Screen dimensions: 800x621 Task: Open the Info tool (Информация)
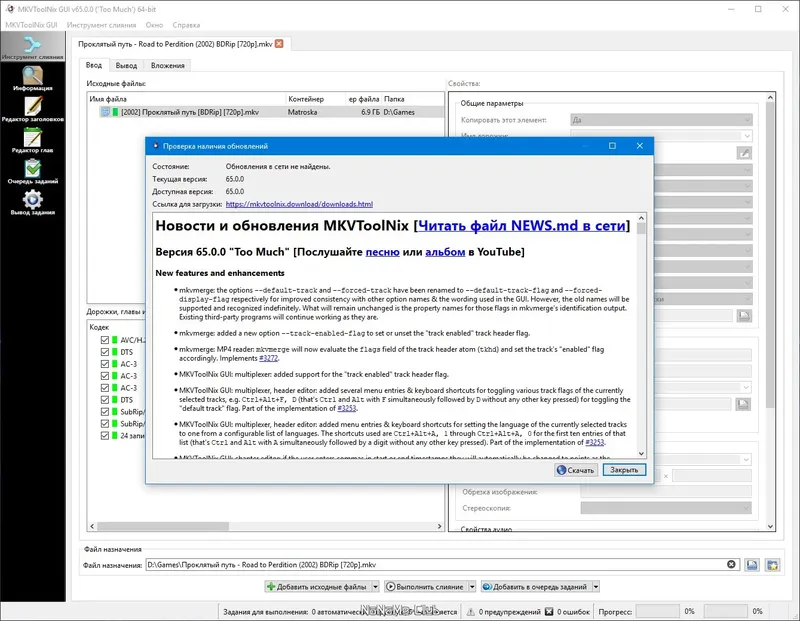[x=33, y=79]
